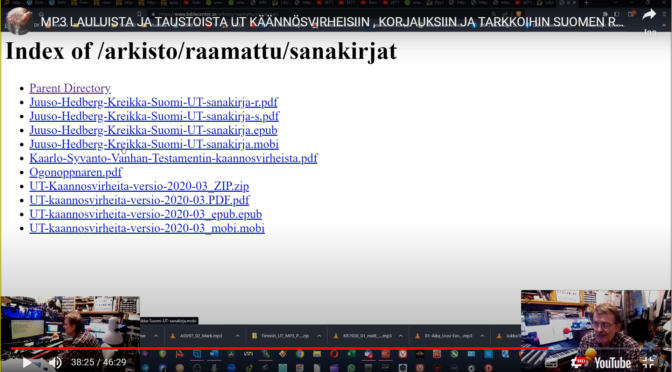Expand options chevron beside 01-Aika_Uusi-Eer mp3
This screenshot has height=372, width=672.
482,336
